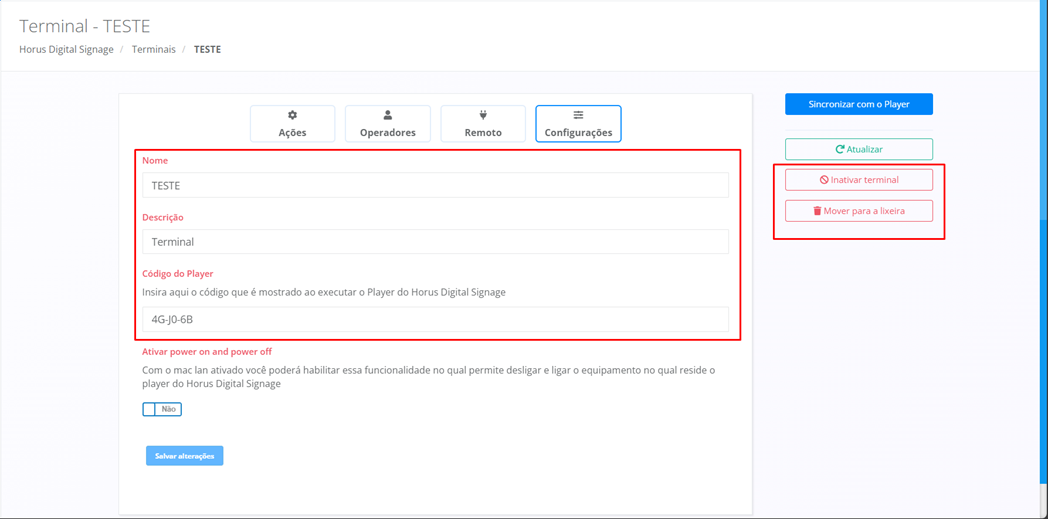The height and width of the screenshot is (519, 1048).
Task: Select the Código do Player input field
Action: point(435,320)
